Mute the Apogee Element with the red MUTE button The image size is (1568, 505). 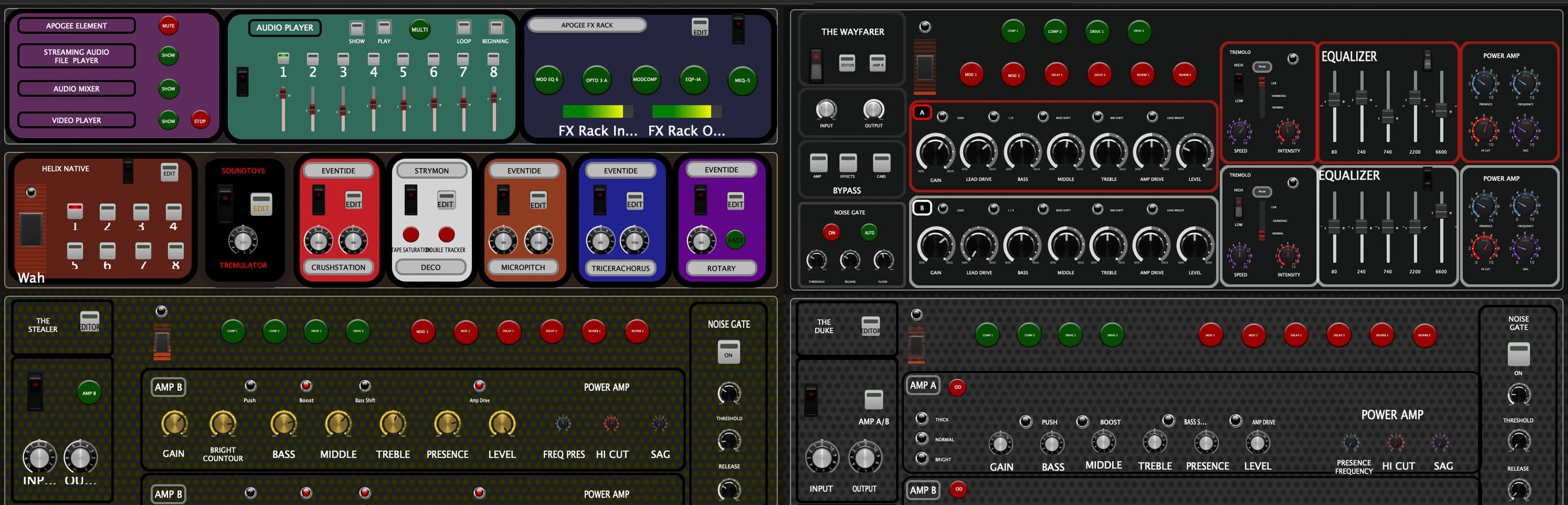[x=168, y=25]
